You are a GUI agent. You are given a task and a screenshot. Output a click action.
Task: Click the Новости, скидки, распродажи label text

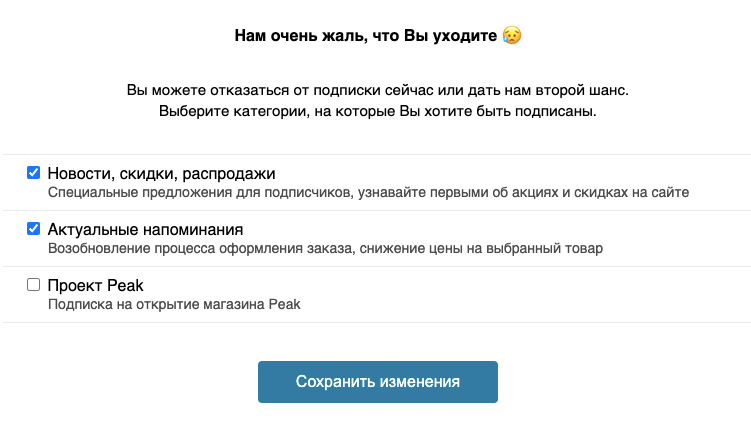[x=161, y=173]
